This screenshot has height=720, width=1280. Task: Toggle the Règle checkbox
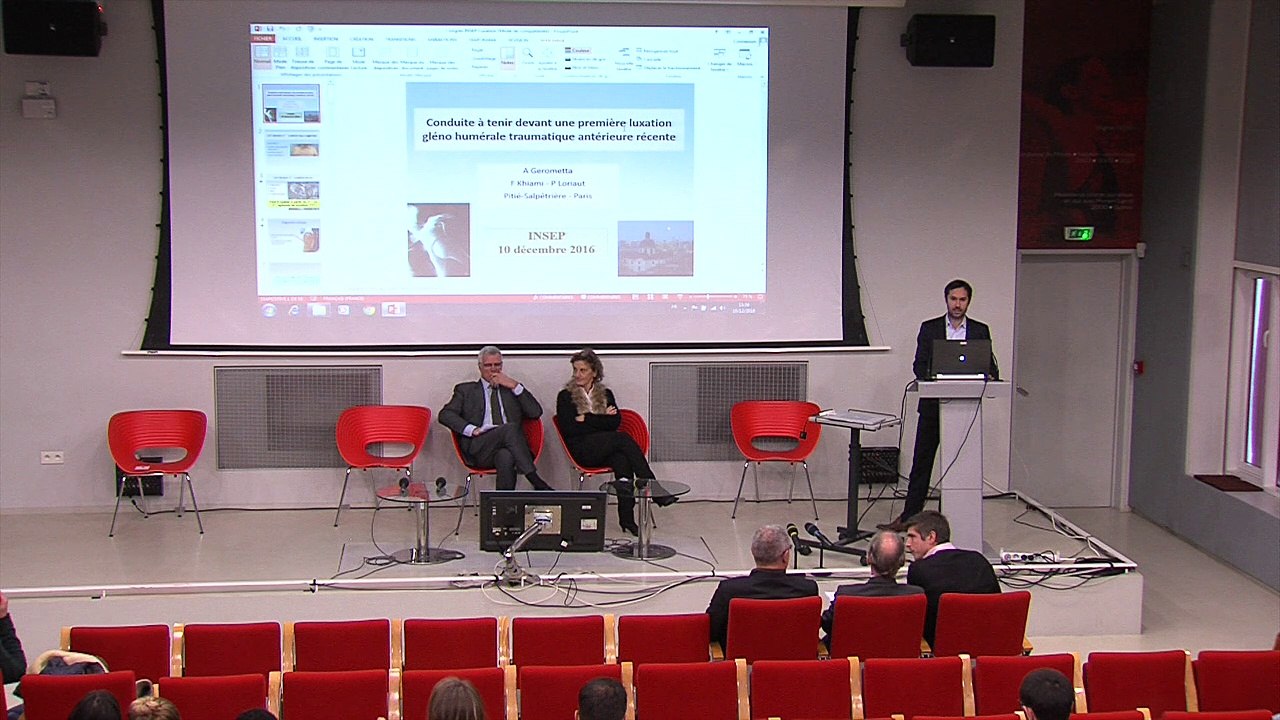[x=477, y=49]
